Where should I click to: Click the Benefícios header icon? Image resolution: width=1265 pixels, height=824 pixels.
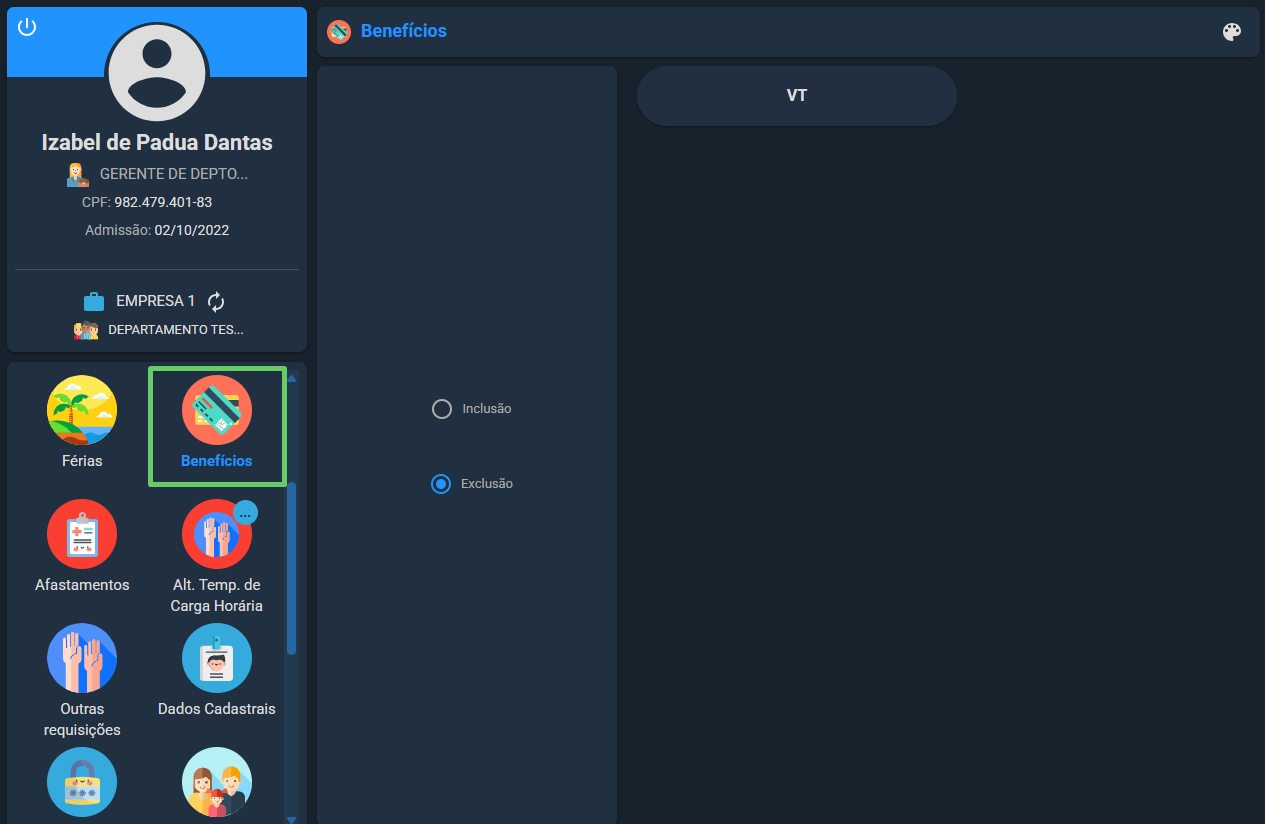tap(339, 31)
